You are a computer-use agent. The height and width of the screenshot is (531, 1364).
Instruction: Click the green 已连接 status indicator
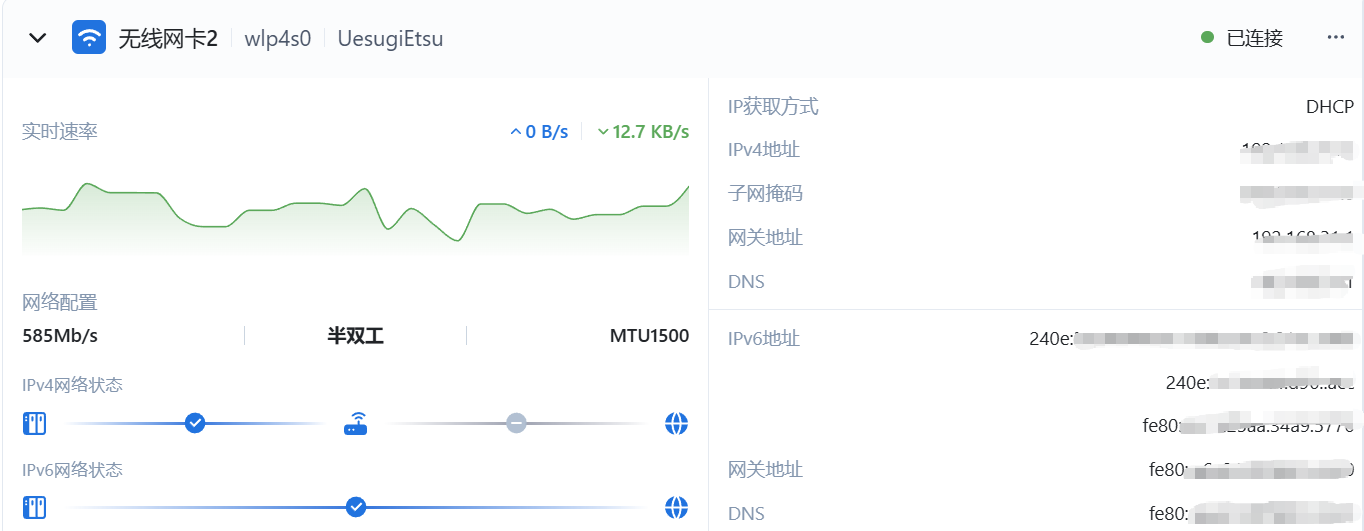pos(1242,38)
